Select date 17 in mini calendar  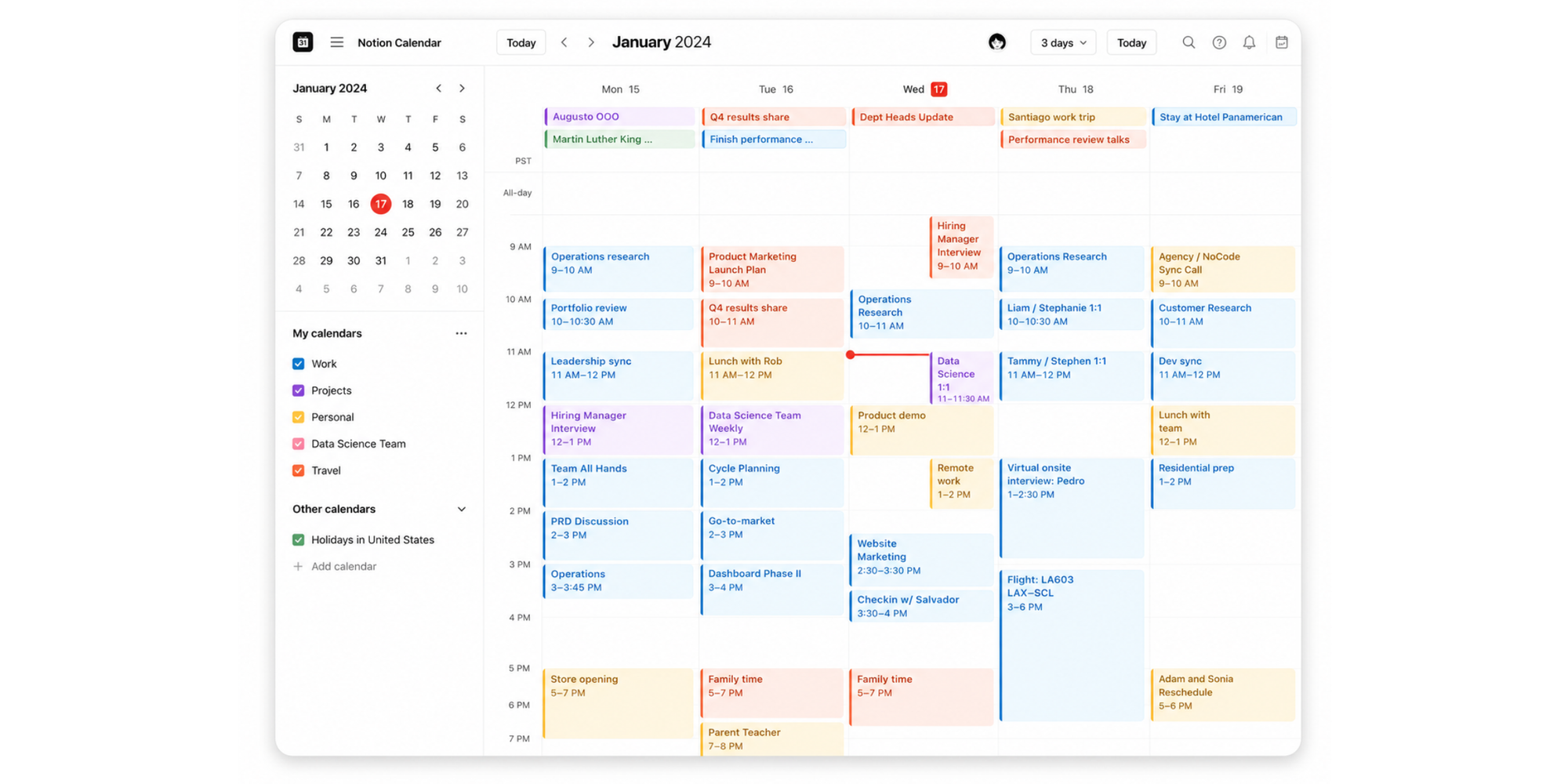point(380,204)
